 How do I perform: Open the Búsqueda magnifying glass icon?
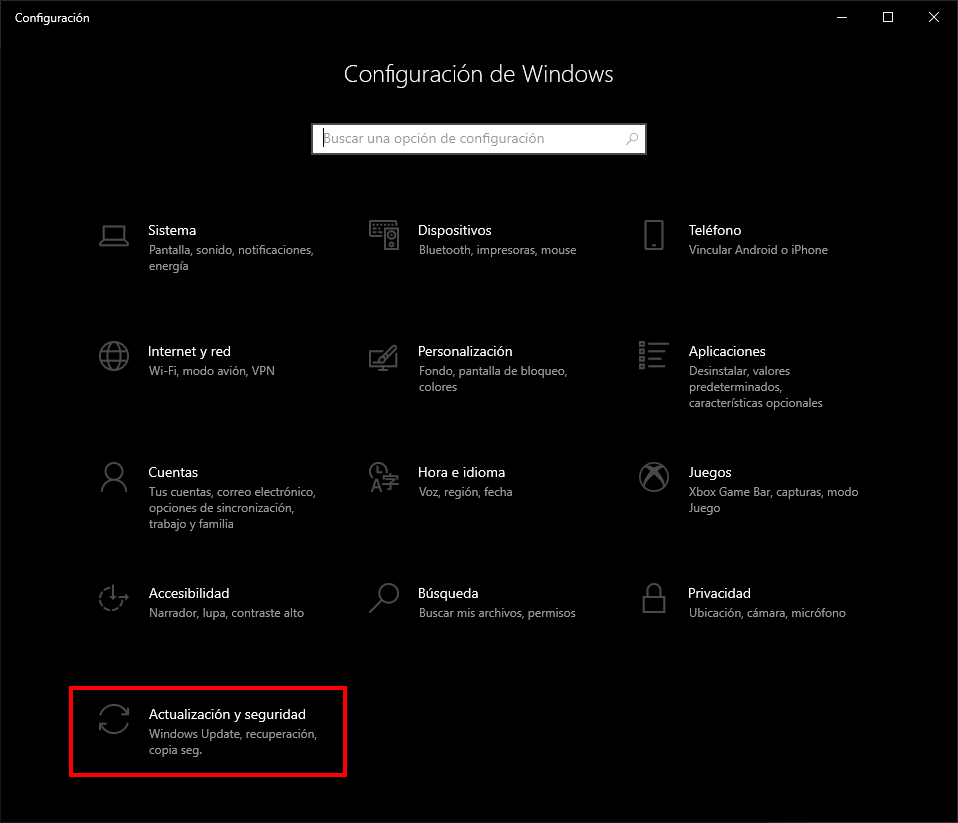383,598
